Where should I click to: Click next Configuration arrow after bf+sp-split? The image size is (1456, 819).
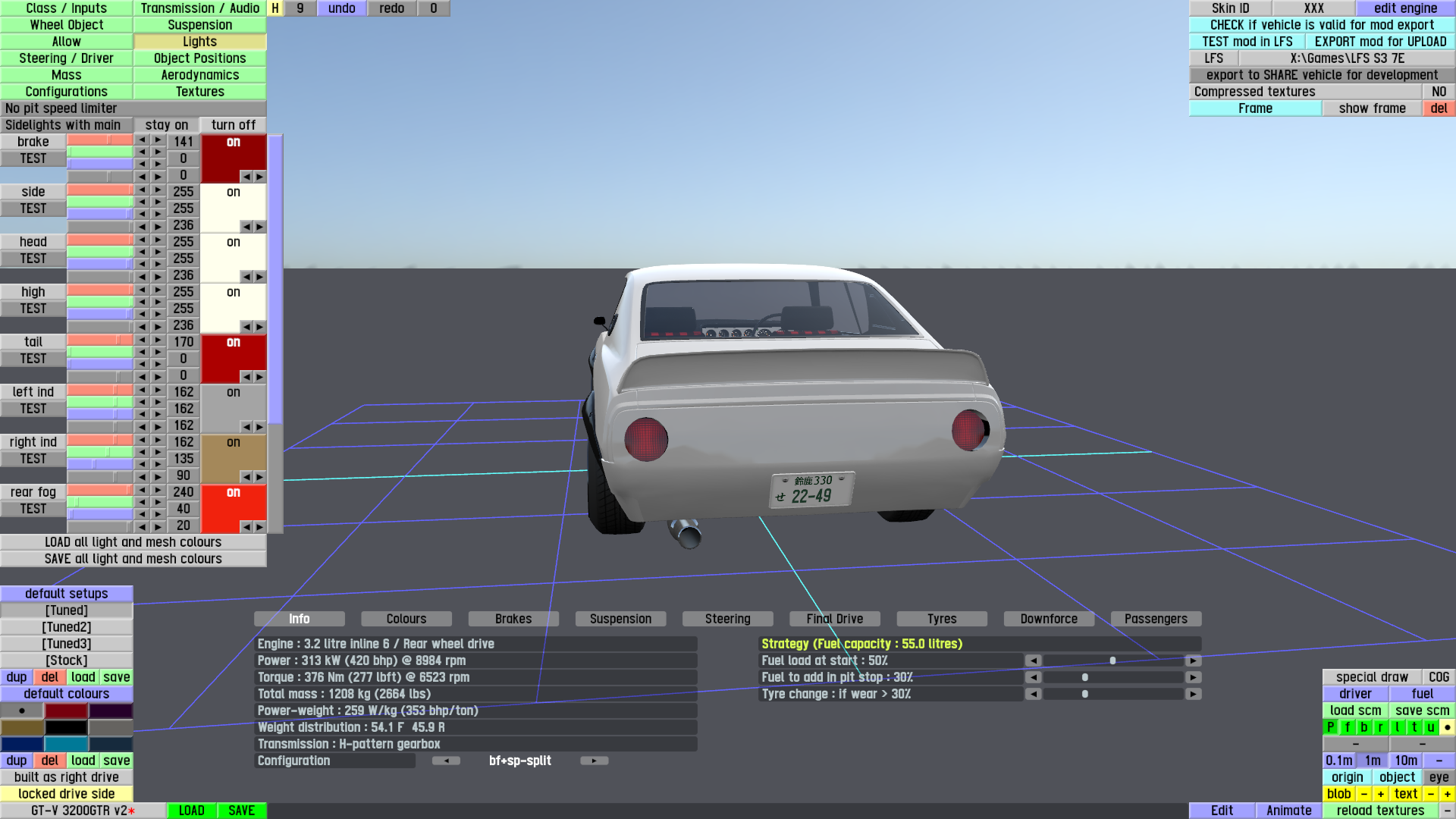click(x=594, y=761)
